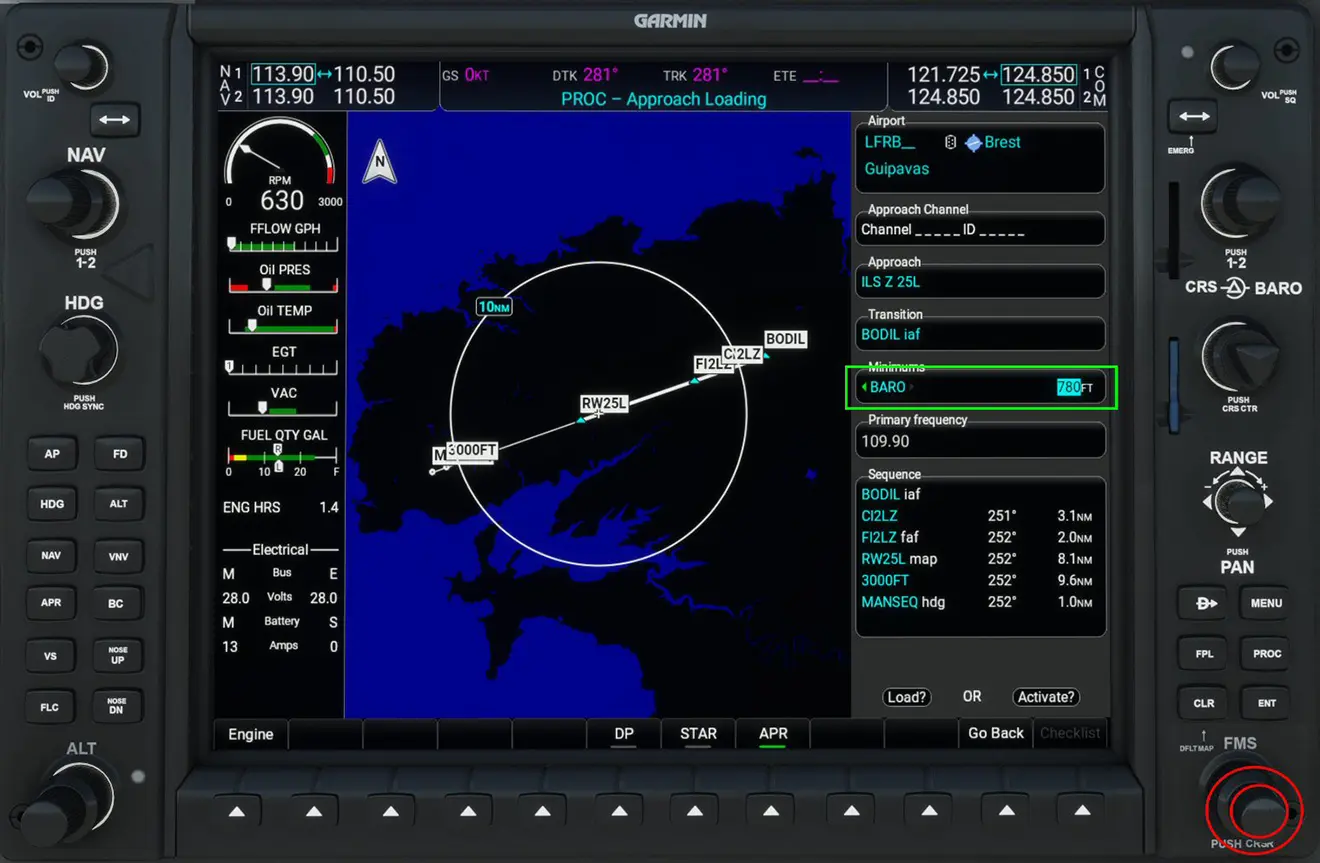Select the APR softkey on screen
The image size is (1320, 863).
tap(773, 734)
